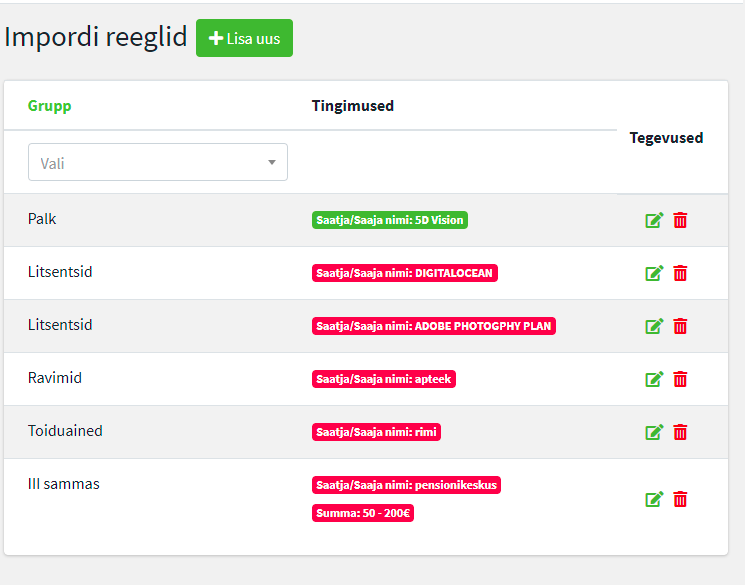Delete the DIGITALOCEAN rule with trash icon

(680, 273)
